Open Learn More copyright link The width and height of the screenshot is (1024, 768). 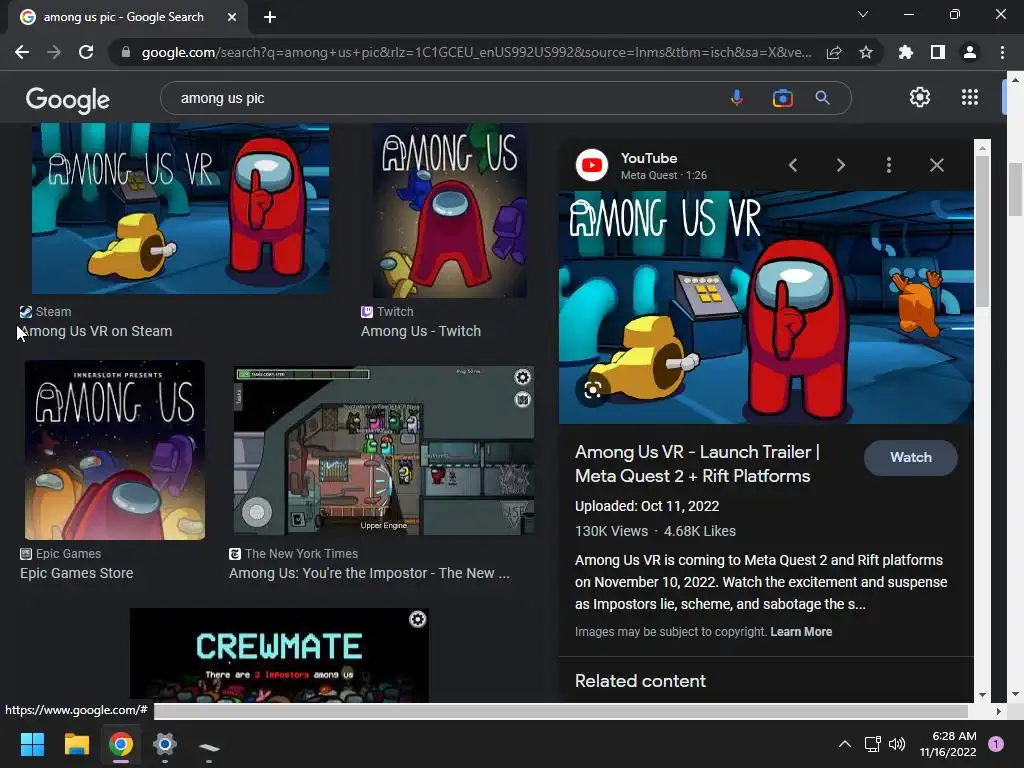[801, 632]
